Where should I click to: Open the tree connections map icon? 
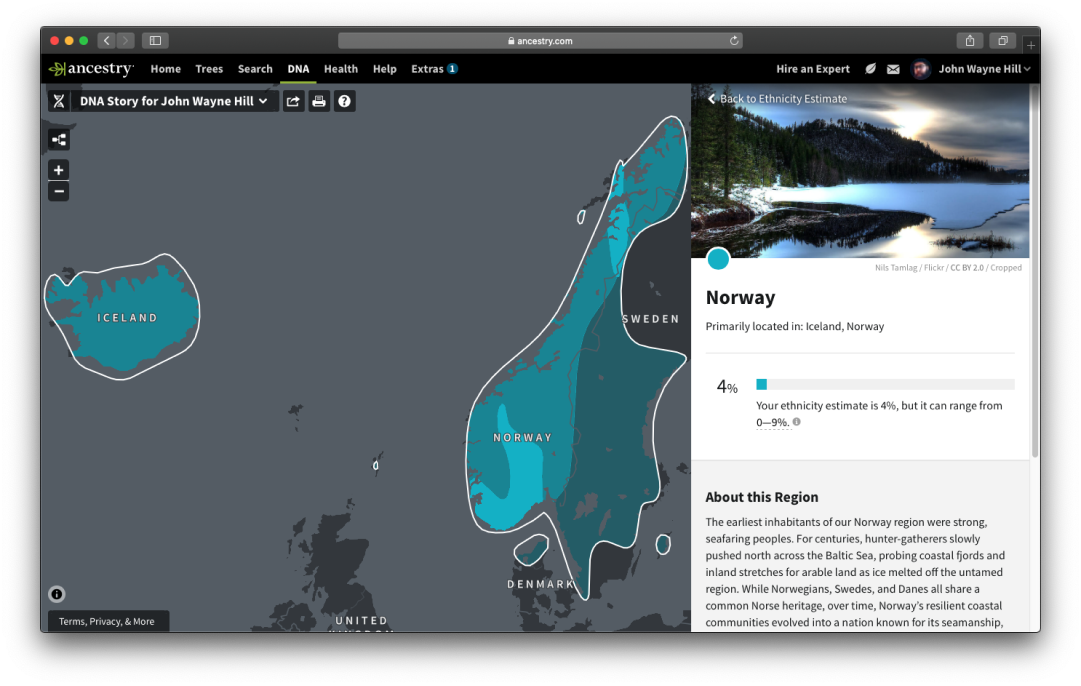coord(59,140)
